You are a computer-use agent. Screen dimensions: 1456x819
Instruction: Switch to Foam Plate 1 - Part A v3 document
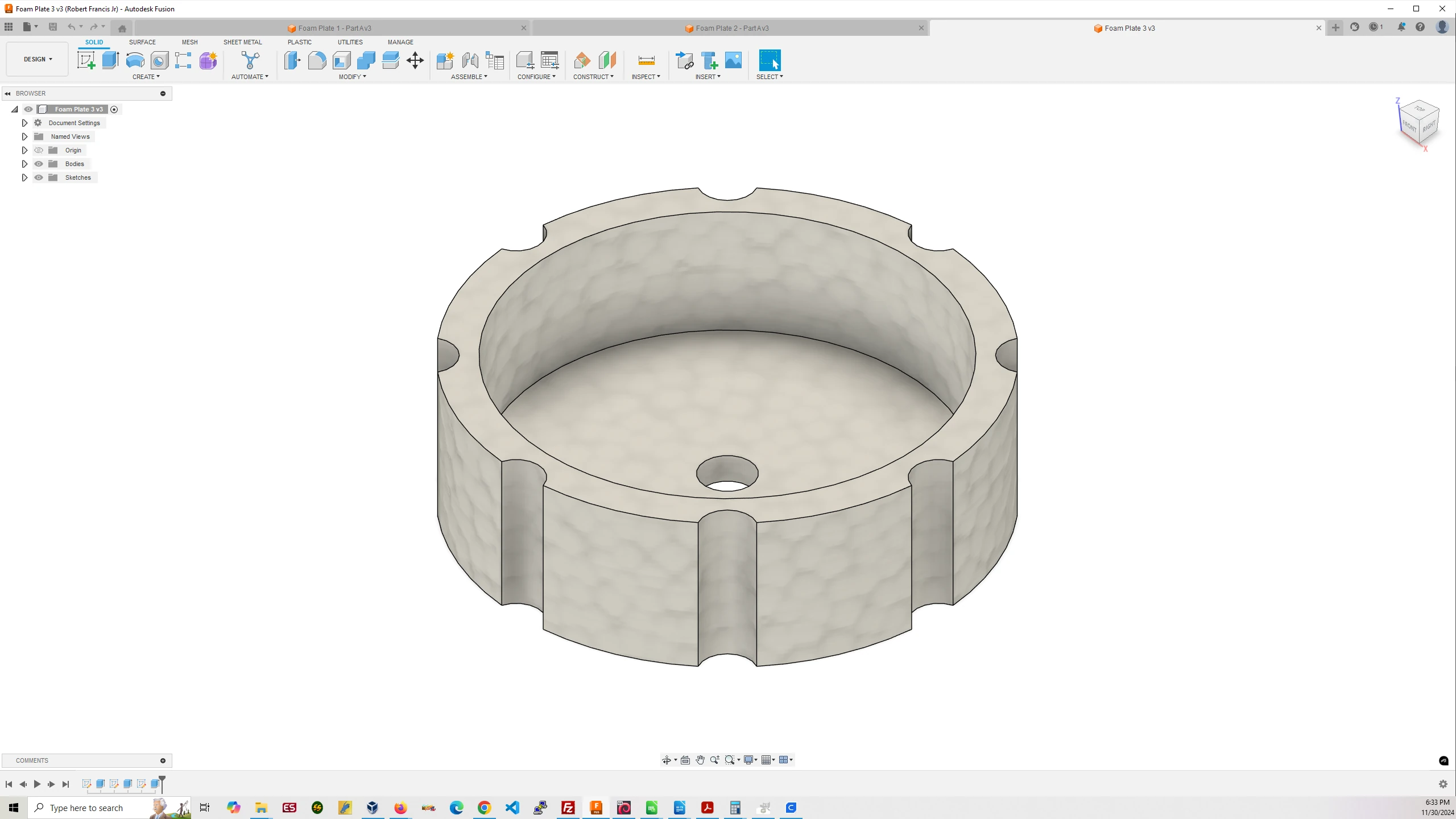pos(333,28)
